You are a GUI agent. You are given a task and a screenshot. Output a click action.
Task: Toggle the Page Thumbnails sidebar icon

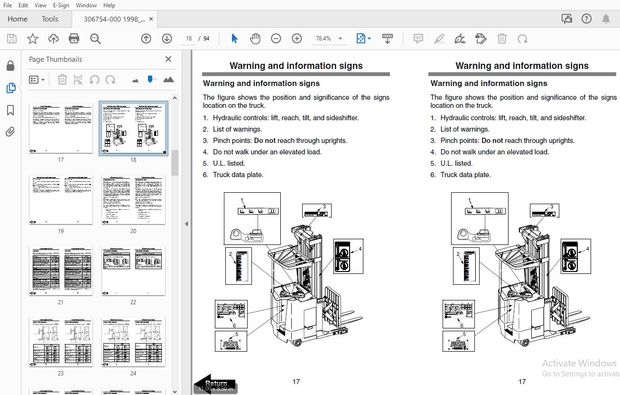[x=11, y=88]
